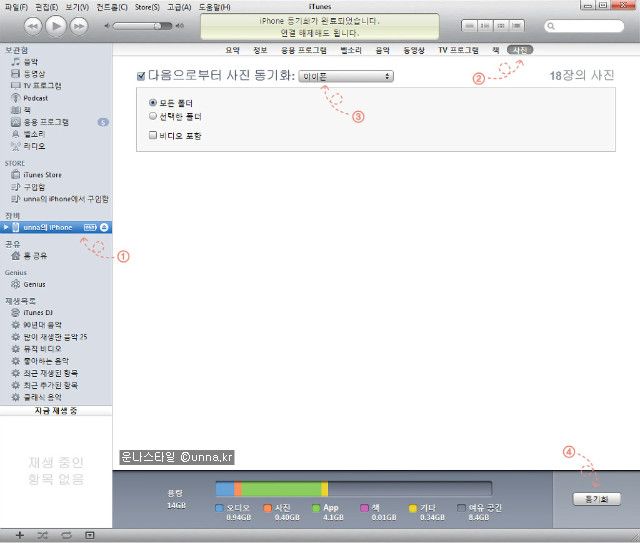This screenshot has width=640, height=543.
Task: Select the 모든 폴더 radio button
Action: pyautogui.click(x=153, y=102)
